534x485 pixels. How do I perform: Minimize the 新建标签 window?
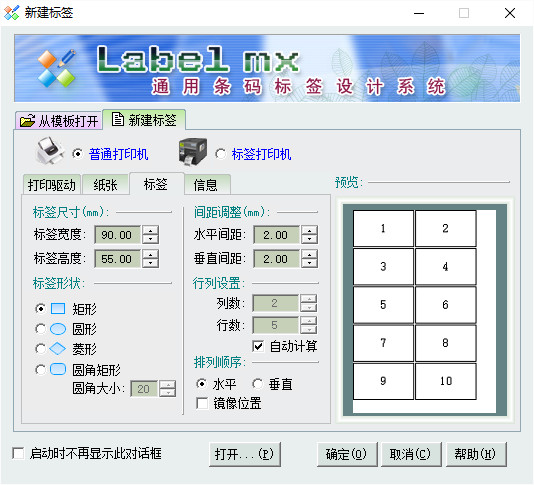[x=419, y=13]
